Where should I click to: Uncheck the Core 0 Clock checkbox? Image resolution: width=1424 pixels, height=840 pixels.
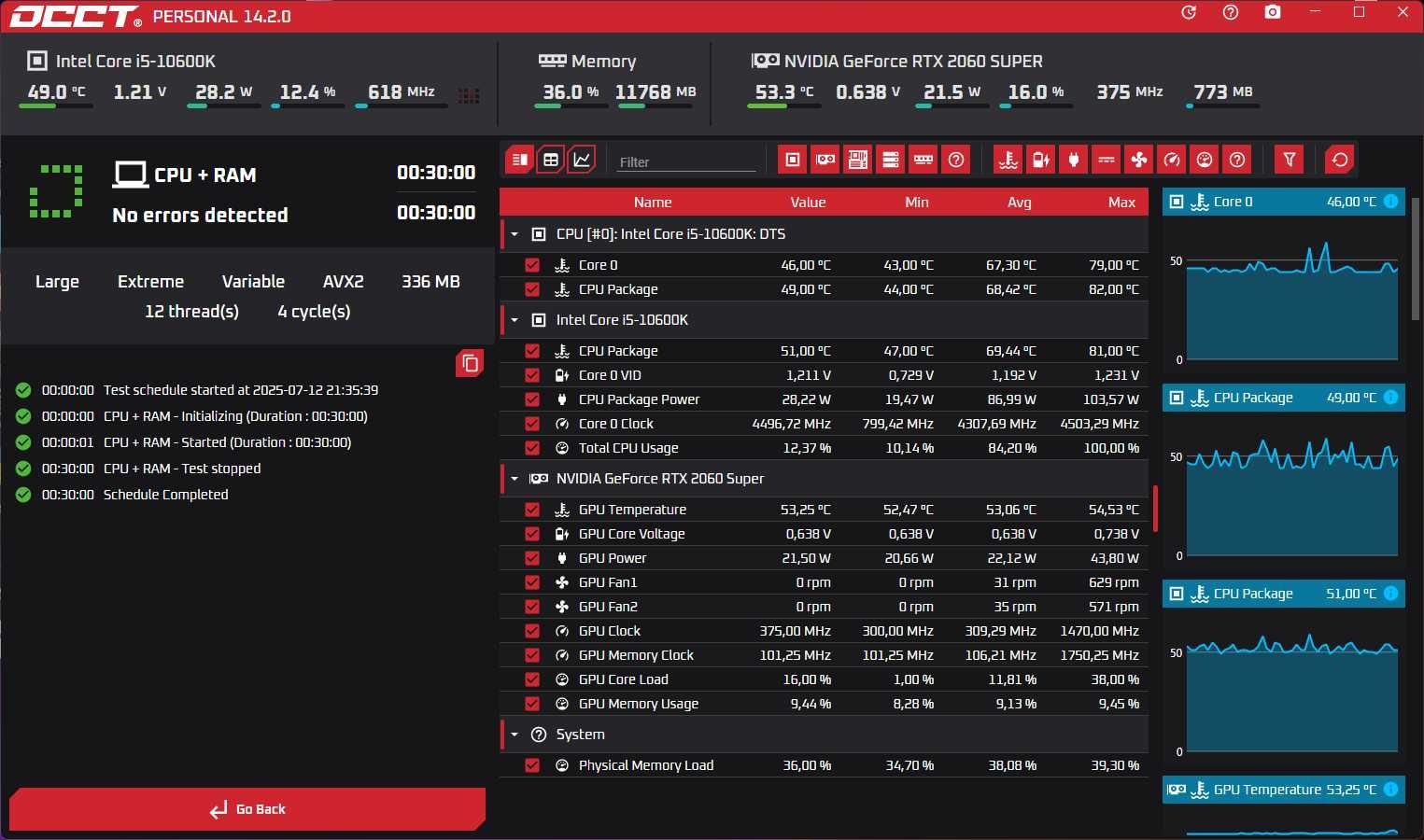pos(532,424)
